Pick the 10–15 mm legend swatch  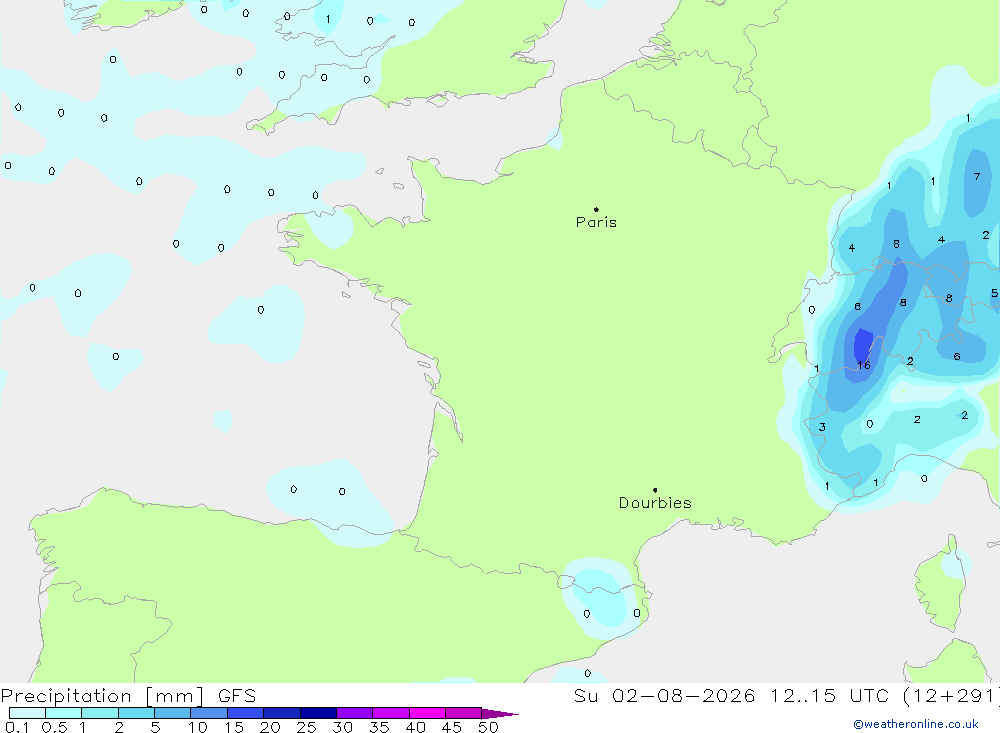(x=209, y=713)
